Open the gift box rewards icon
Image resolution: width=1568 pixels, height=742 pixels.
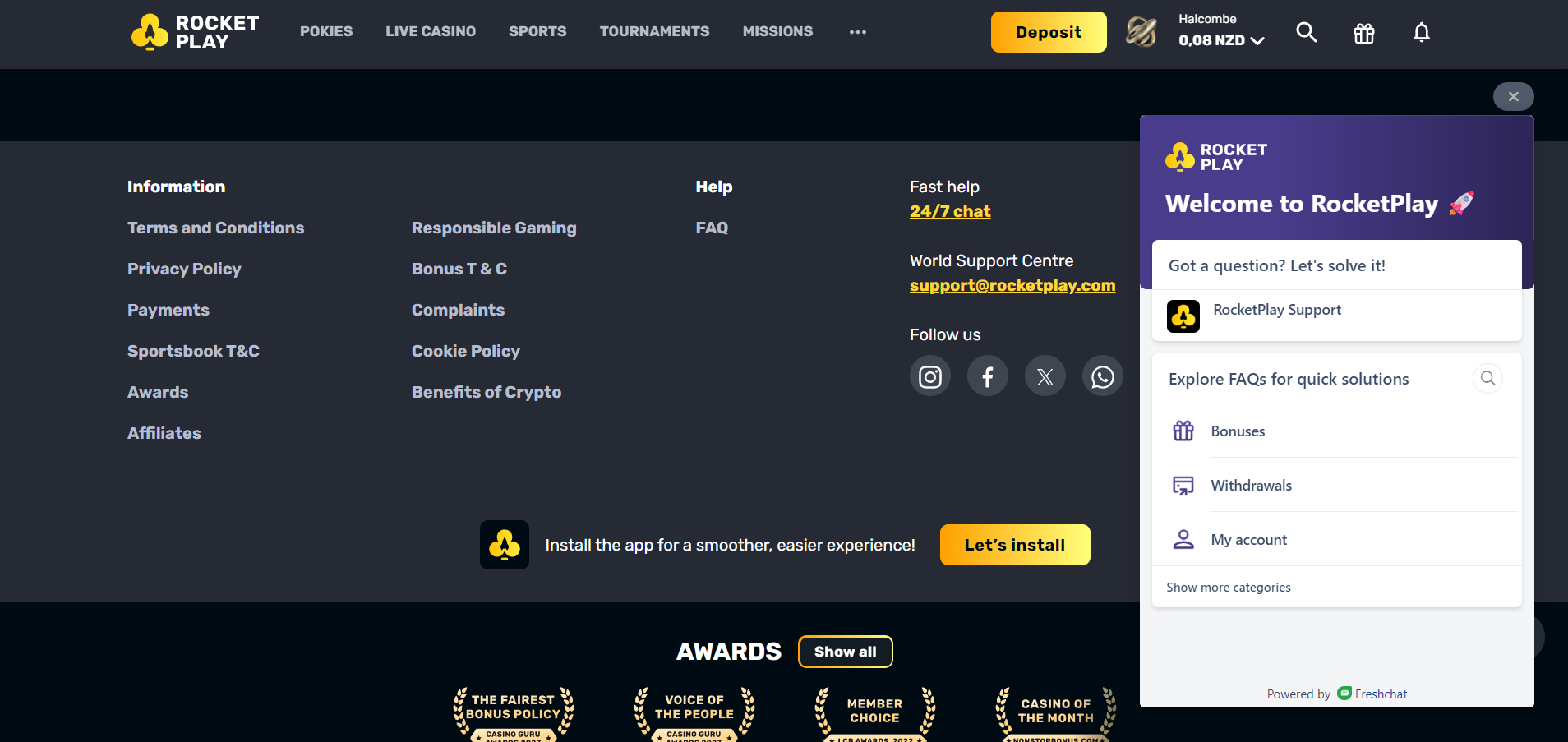pos(1364,33)
